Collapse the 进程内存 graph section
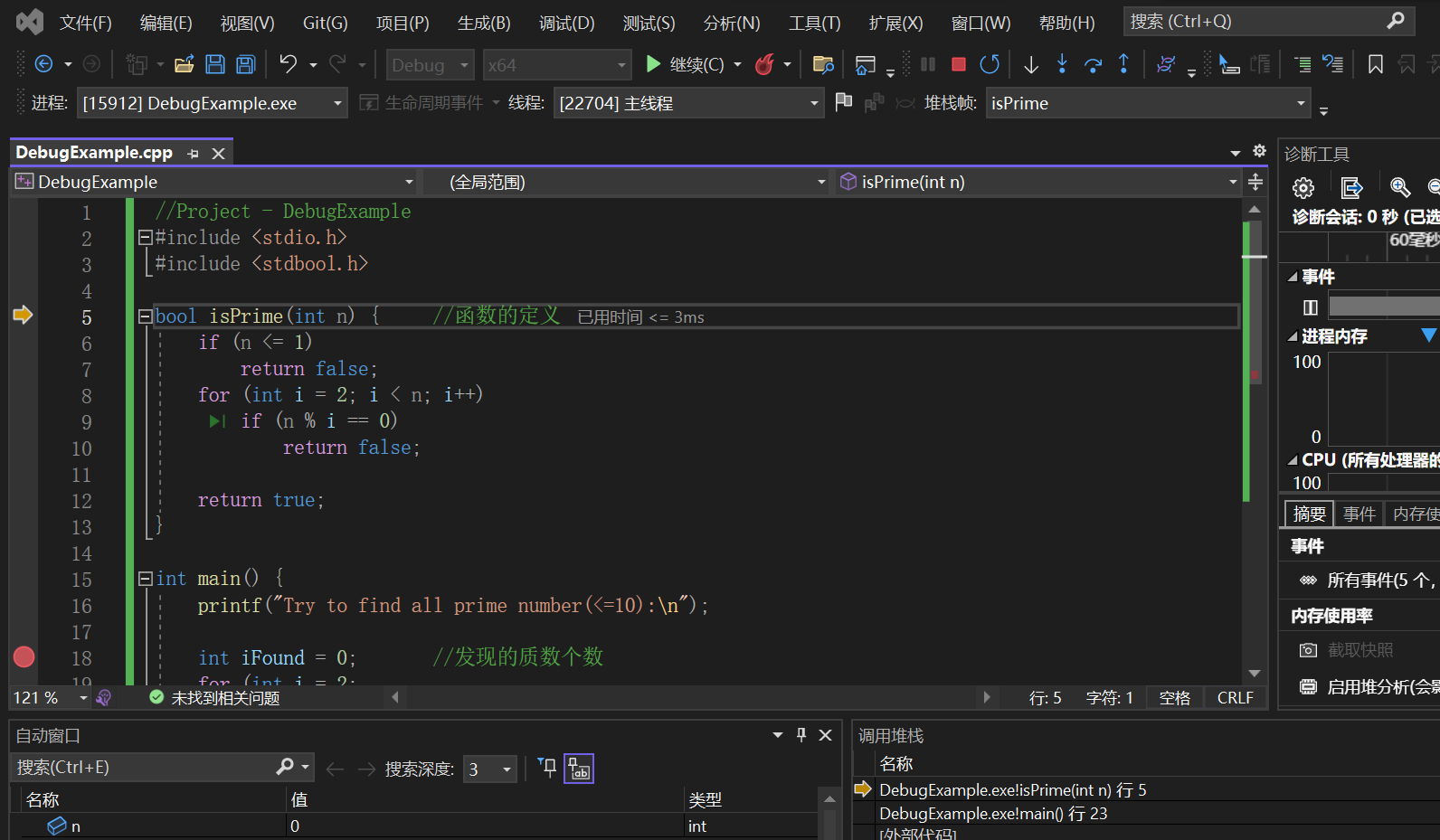The image size is (1440, 840). pos(1293,336)
